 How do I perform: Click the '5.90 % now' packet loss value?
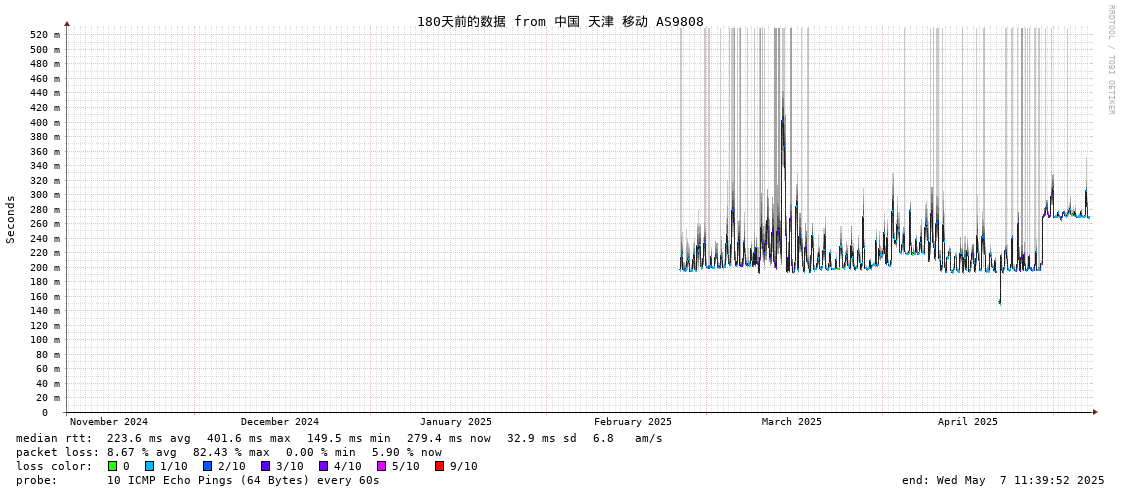406,453
